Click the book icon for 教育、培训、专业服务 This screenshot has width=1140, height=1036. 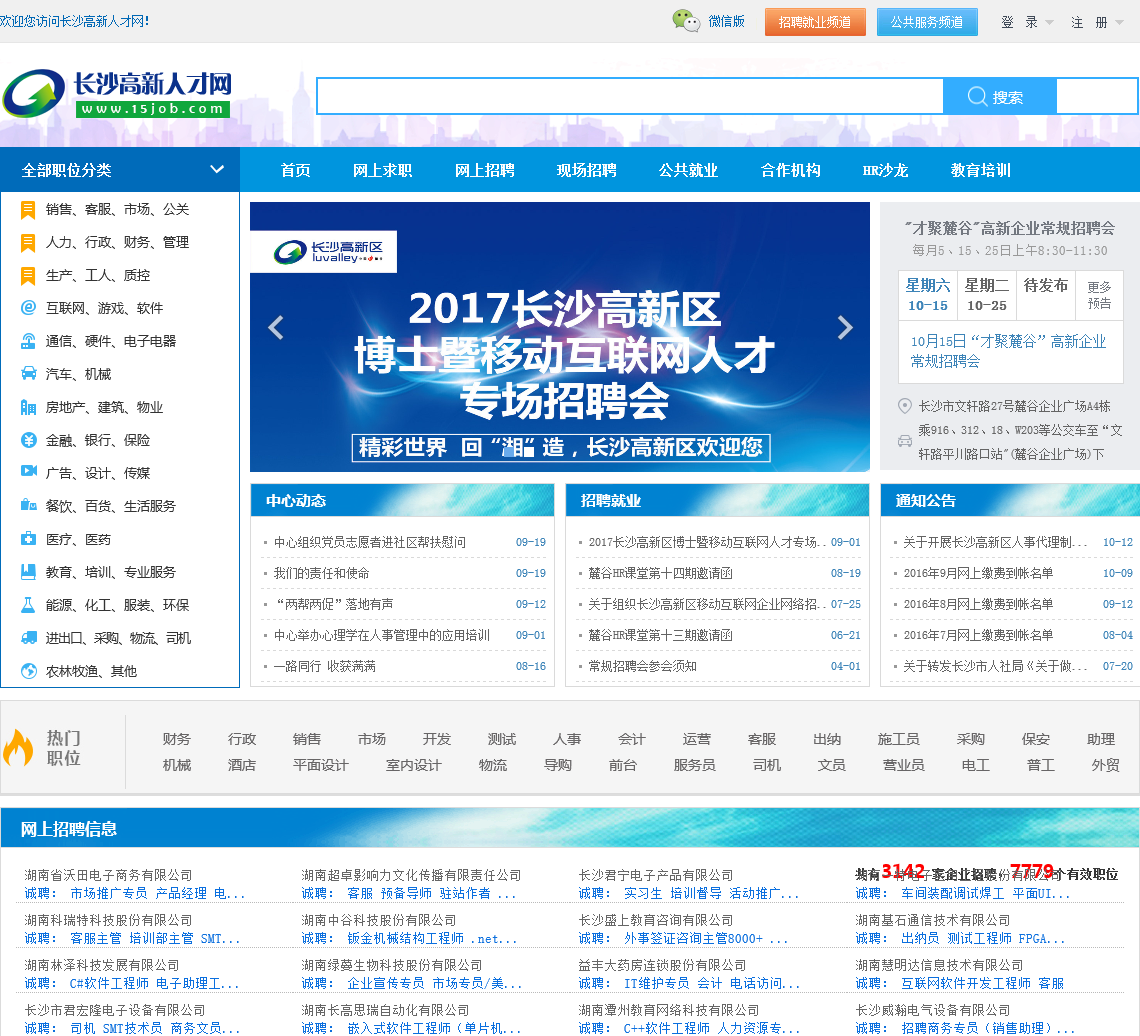click(x=28, y=571)
